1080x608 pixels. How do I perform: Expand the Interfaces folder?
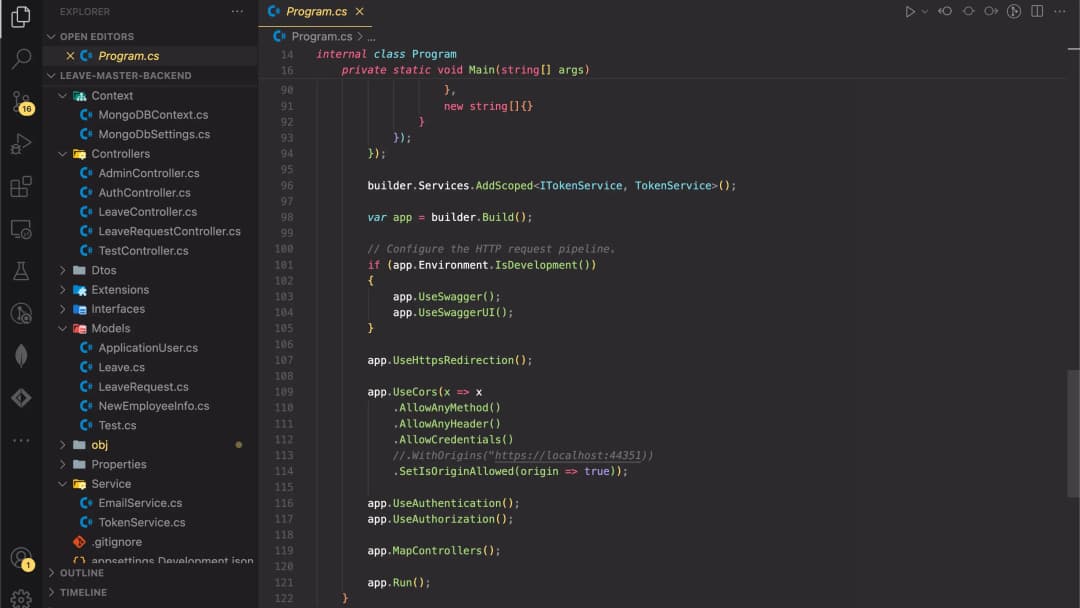click(x=63, y=308)
